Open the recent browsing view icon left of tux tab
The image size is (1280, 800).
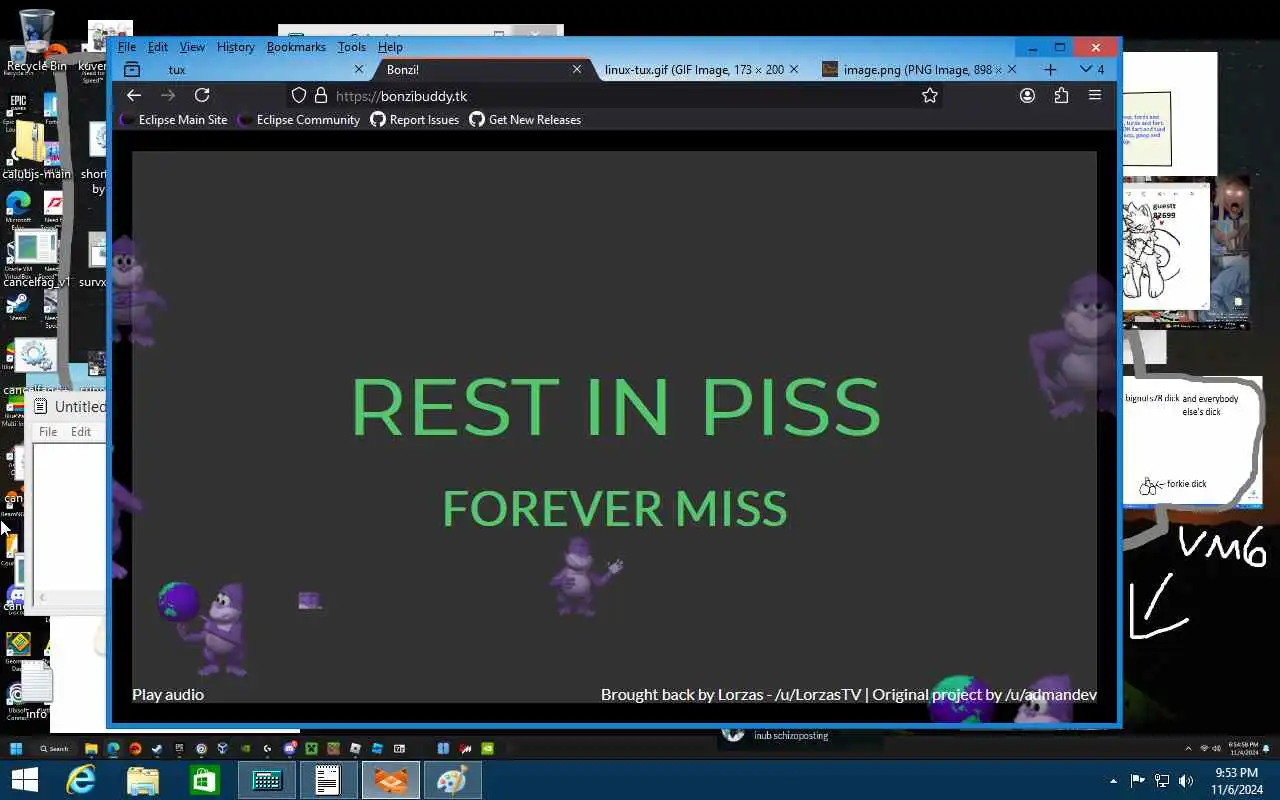click(x=132, y=69)
